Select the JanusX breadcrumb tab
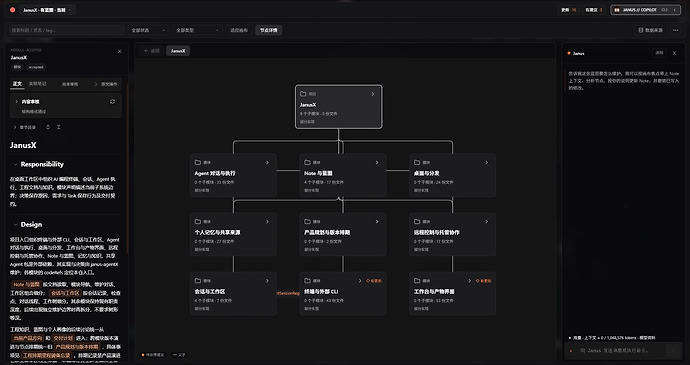The image size is (690, 365). click(x=178, y=51)
